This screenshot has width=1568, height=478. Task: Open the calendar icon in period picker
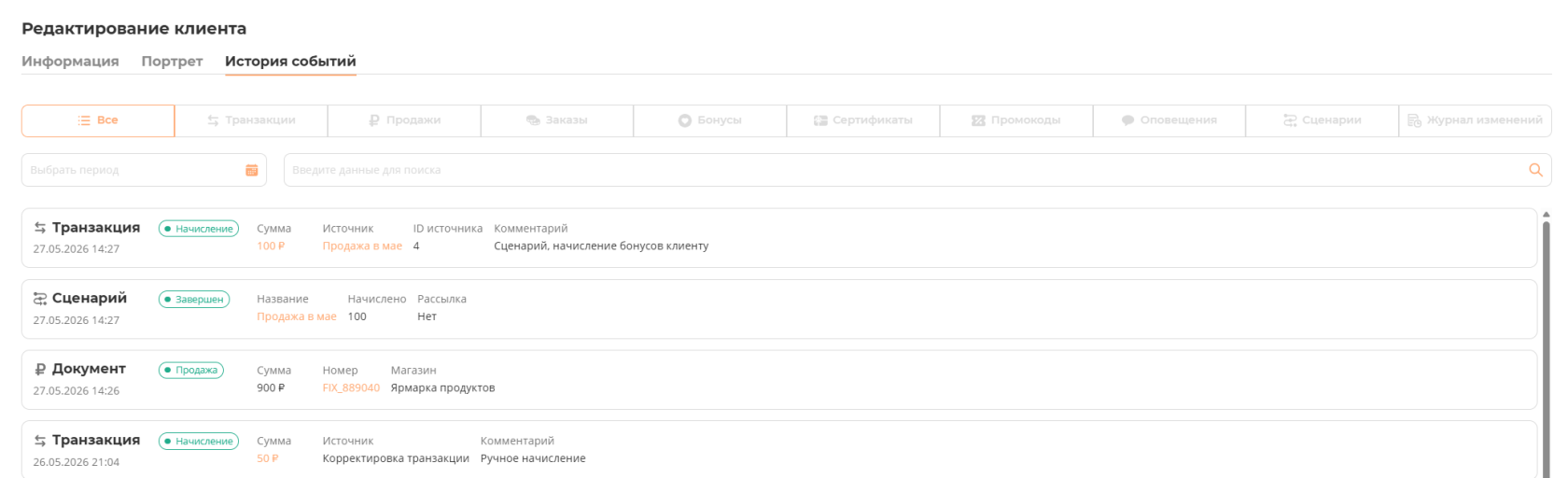(251, 170)
